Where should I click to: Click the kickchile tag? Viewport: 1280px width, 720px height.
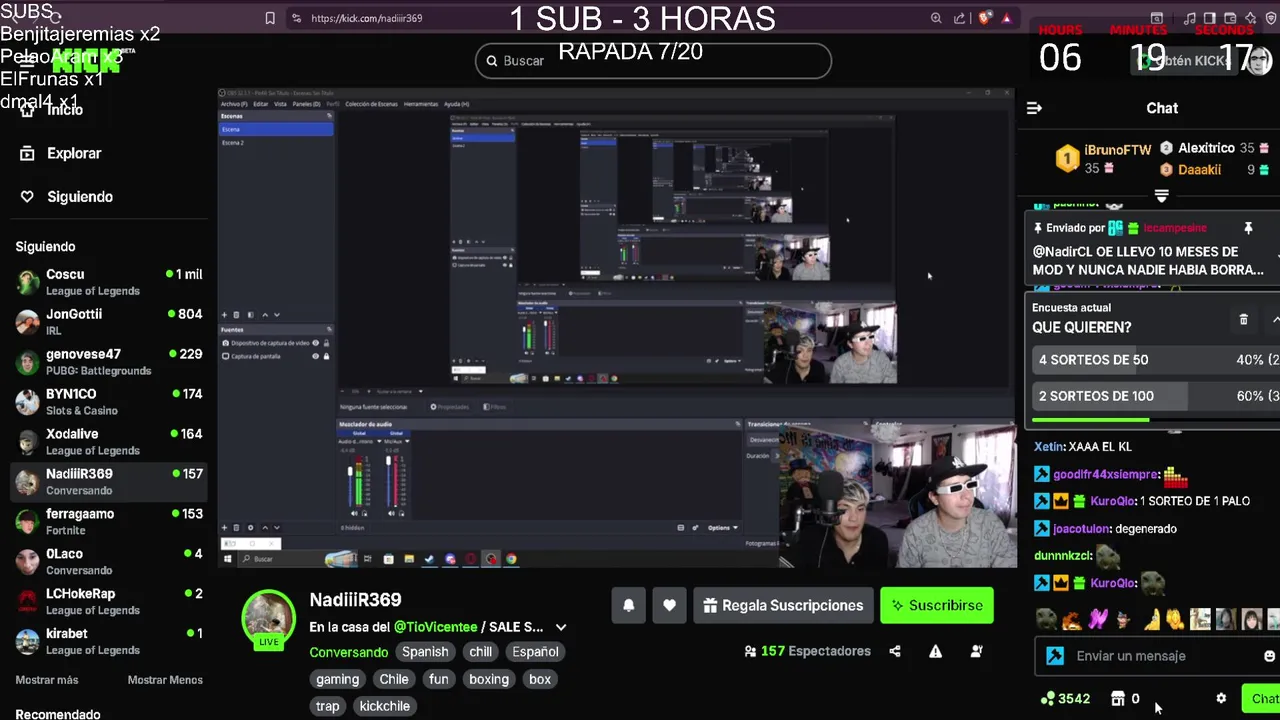(385, 706)
